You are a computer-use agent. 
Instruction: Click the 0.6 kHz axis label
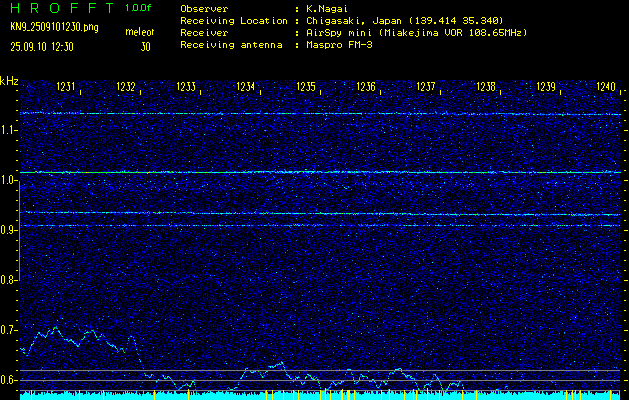click(8, 380)
